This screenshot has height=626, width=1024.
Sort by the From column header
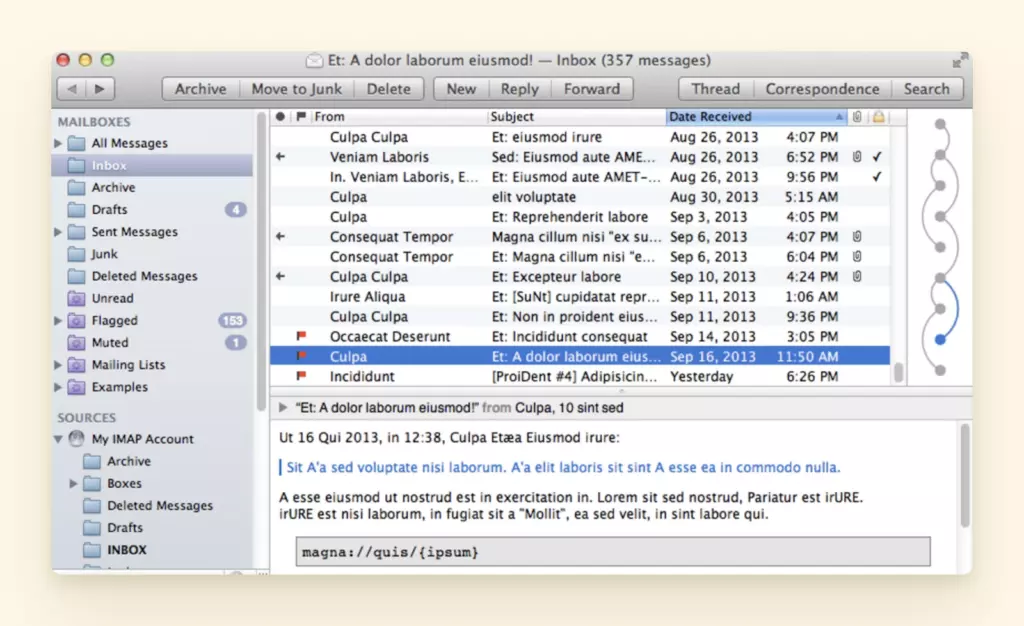(x=398, y=116)
